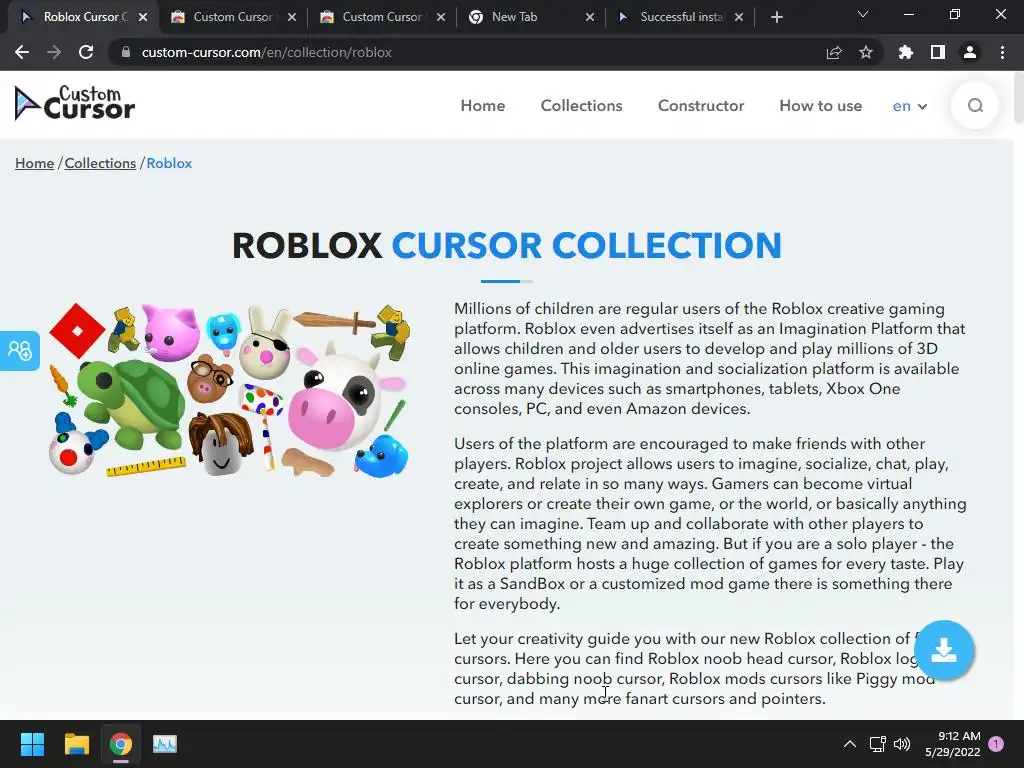Click the Chrome taskbar icon
Image resolution: width=1024 pixels, height=768 pixels.
point(120,744)
